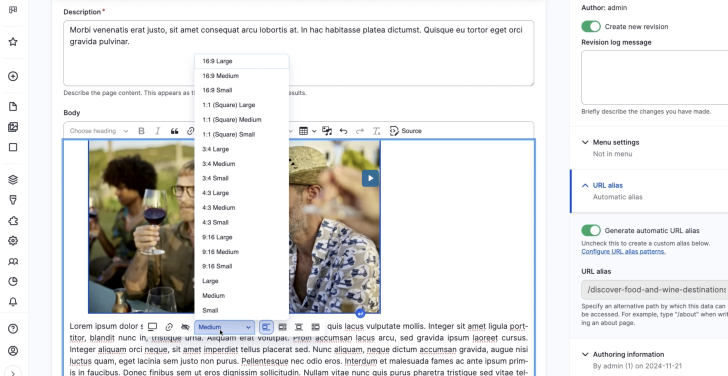
Task: Open the Choose heading dropdown
Action: [x=99, y=131]
